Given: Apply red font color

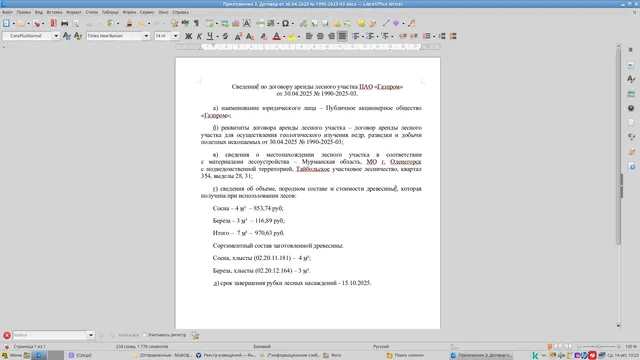Looking at the screenshot, I should (x=276, y=36).
